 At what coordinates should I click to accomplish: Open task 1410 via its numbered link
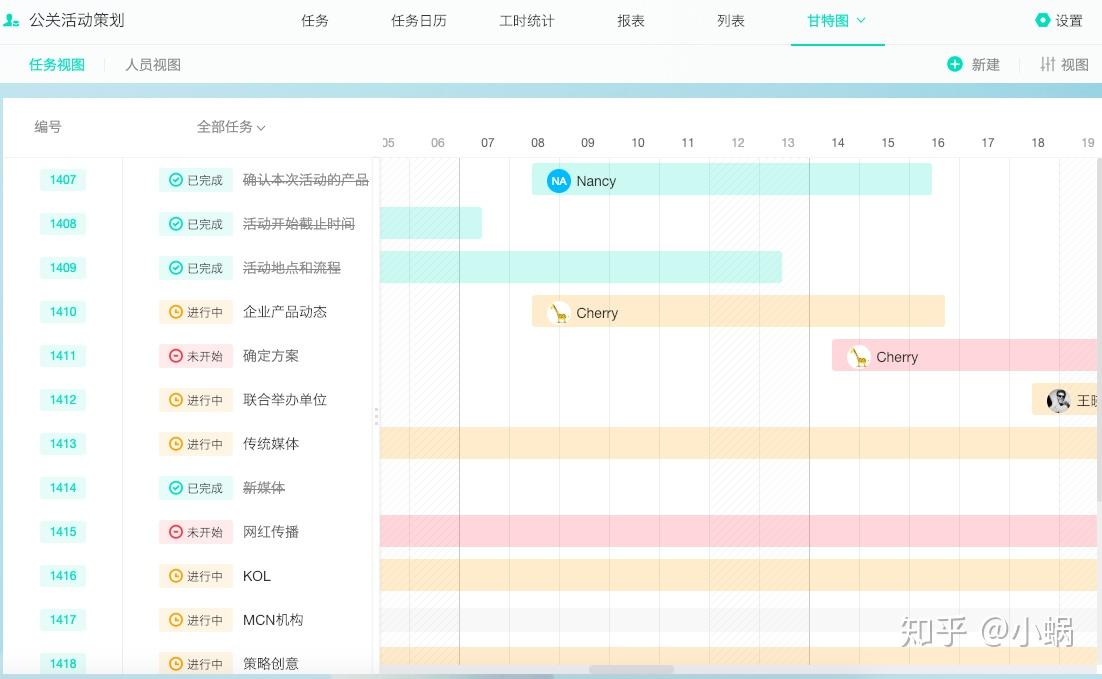tap(63, 312)
